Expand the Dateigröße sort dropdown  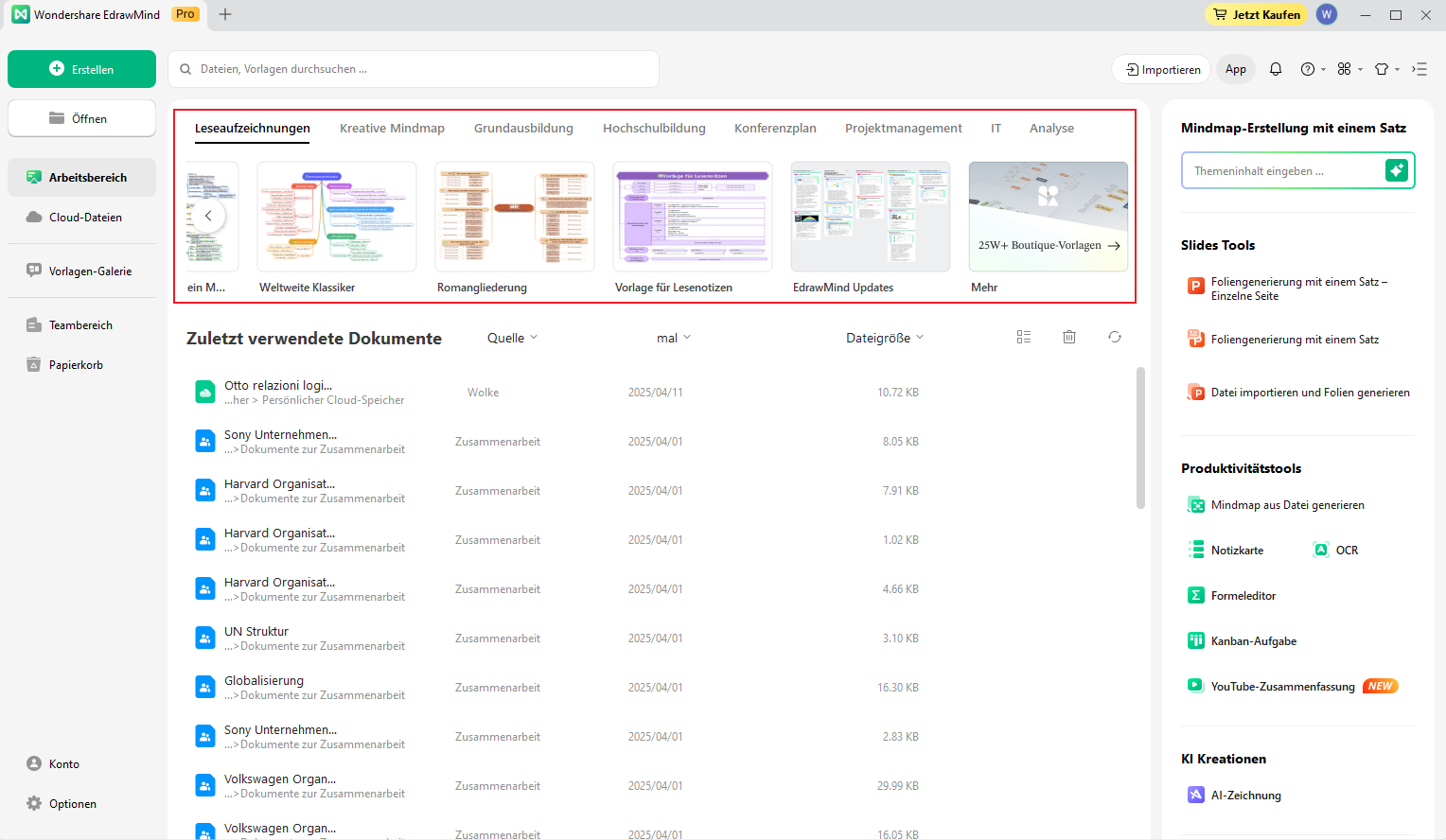click(885, 338)
